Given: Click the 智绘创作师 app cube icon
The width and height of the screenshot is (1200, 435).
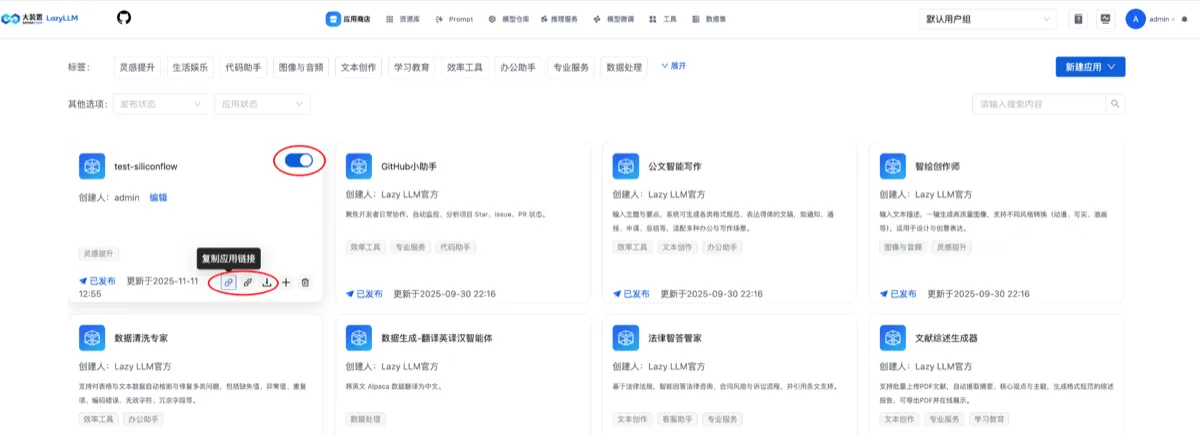Looking at the screenshot, I should (x=893, y=166).
